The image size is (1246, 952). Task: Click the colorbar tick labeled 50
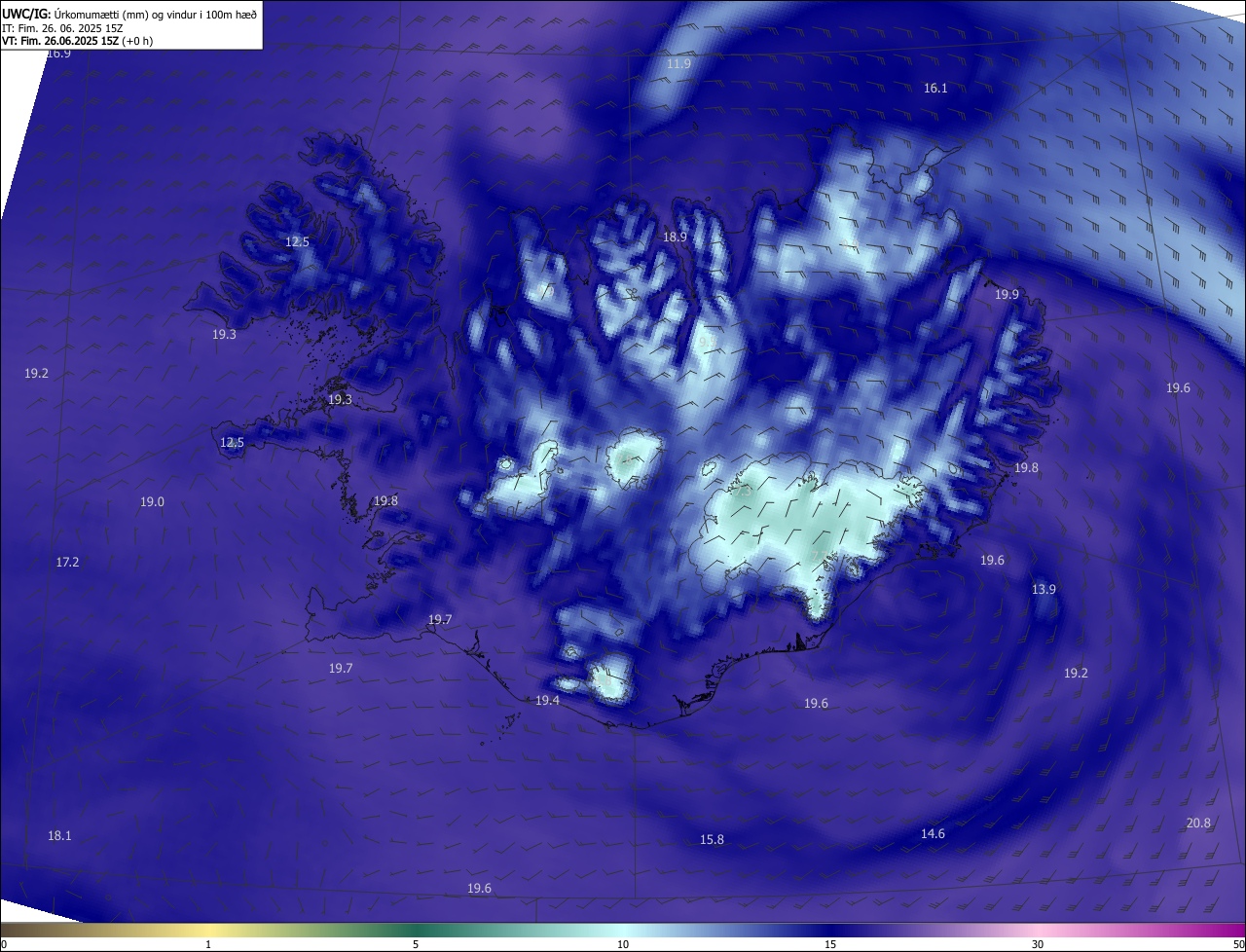tap(1238, 944)
